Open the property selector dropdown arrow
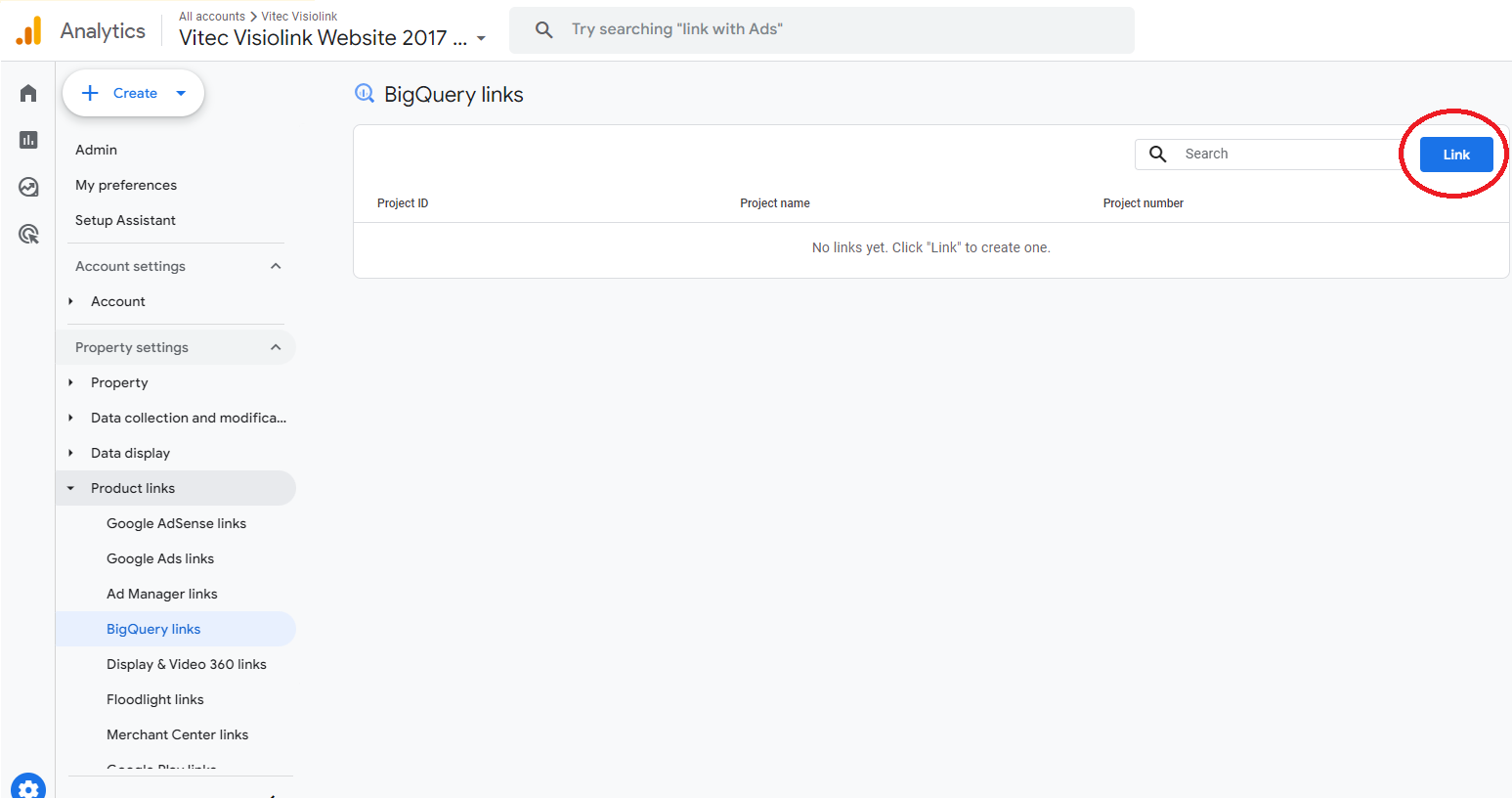 coord(481,39)
